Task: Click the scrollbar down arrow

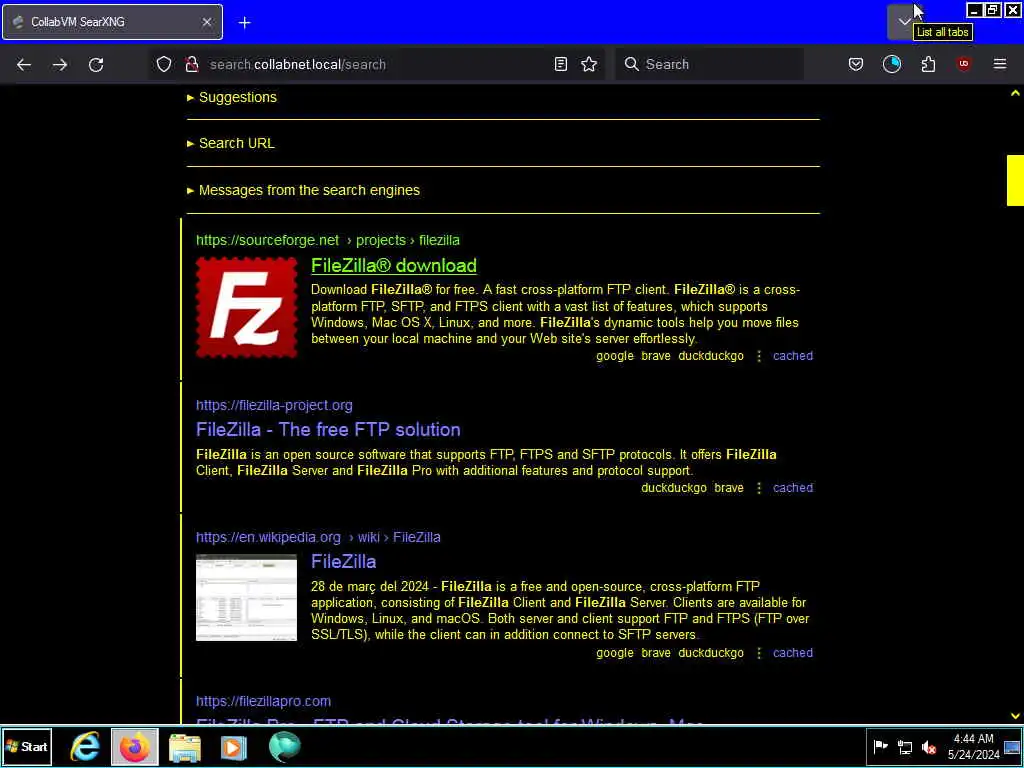Action: [1015, 716]
